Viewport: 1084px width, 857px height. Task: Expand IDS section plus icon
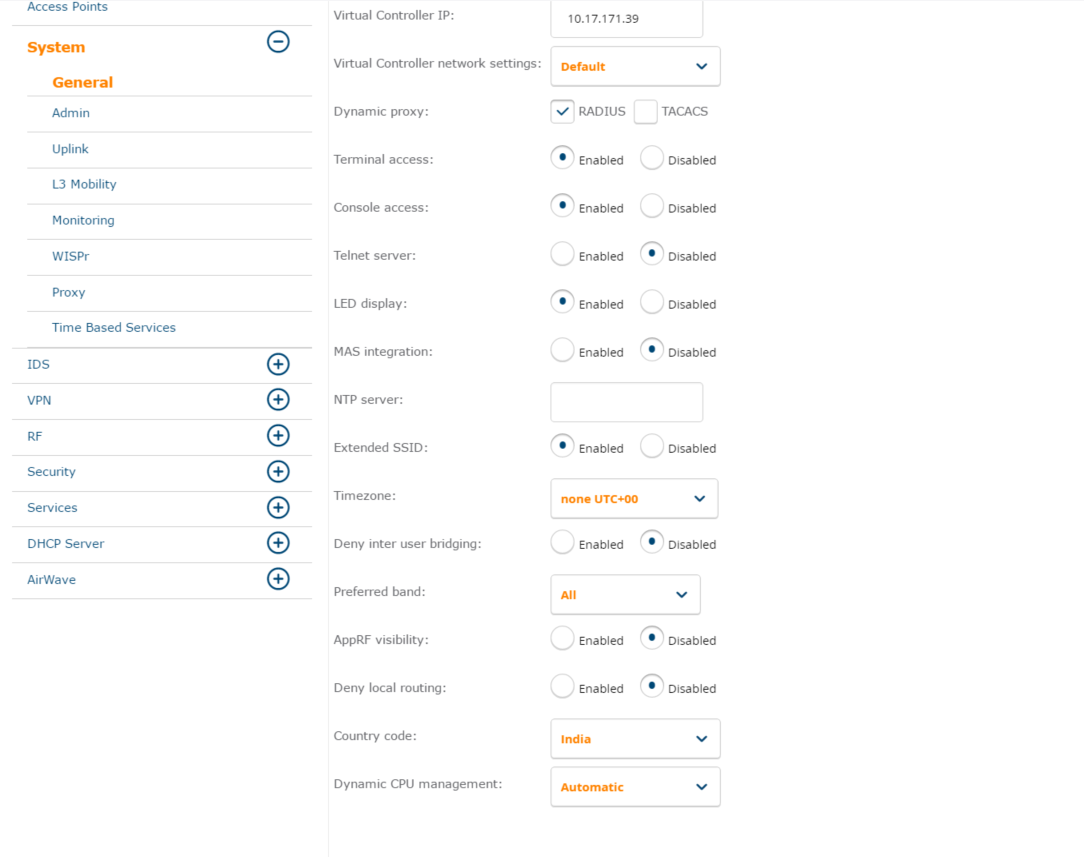[278, 364]
